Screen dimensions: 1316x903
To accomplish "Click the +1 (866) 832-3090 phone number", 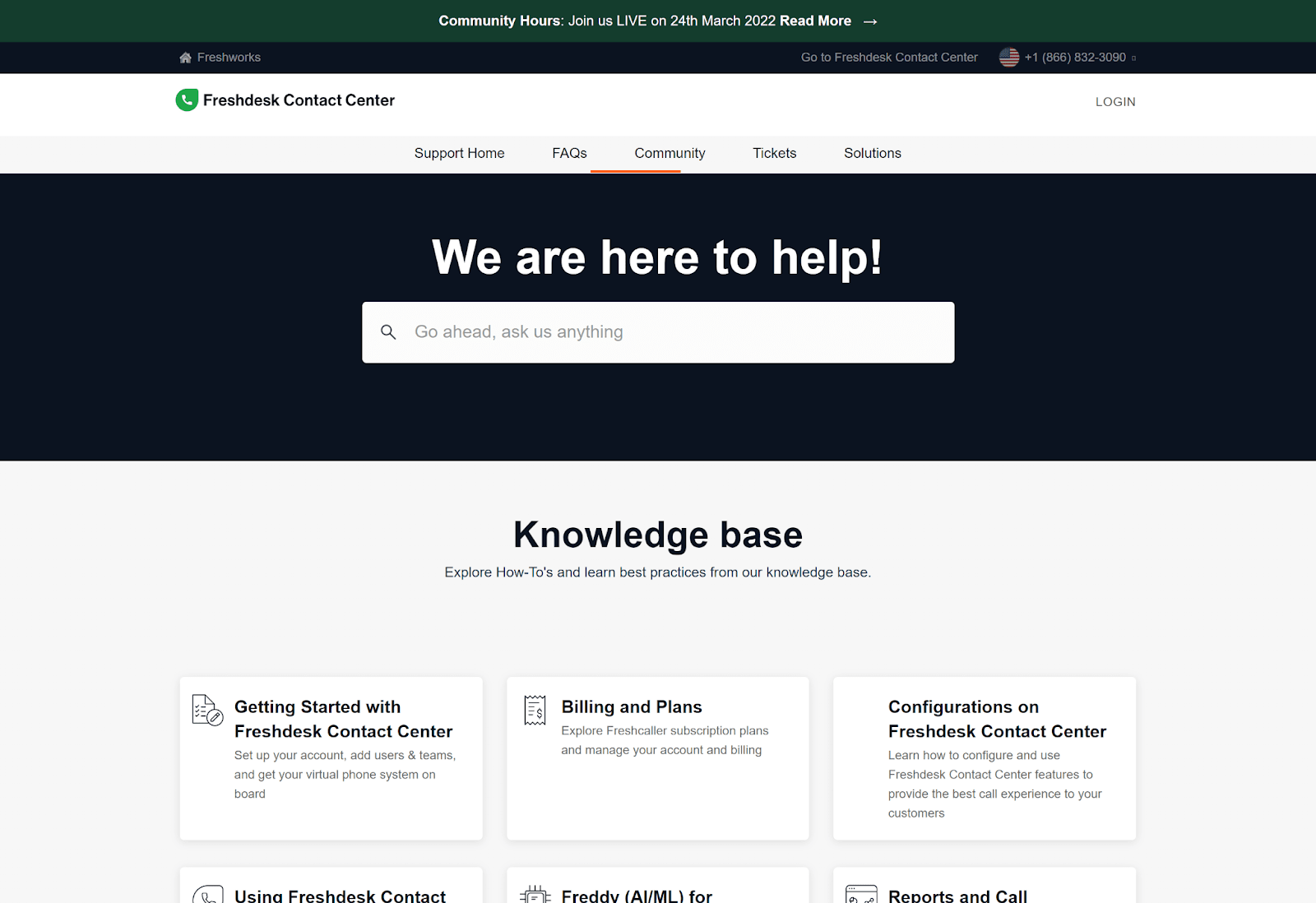I will (1075, 58).
